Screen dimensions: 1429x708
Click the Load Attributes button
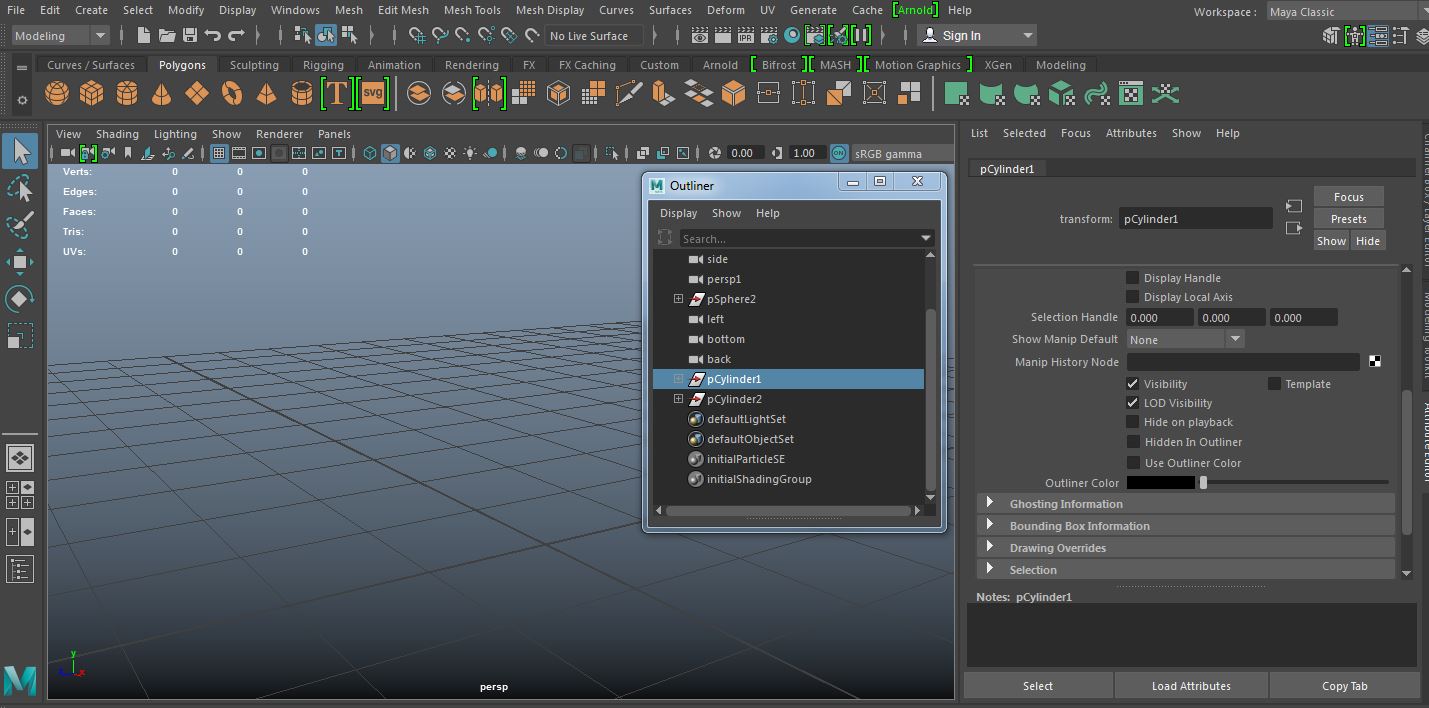pos(1191,686)
